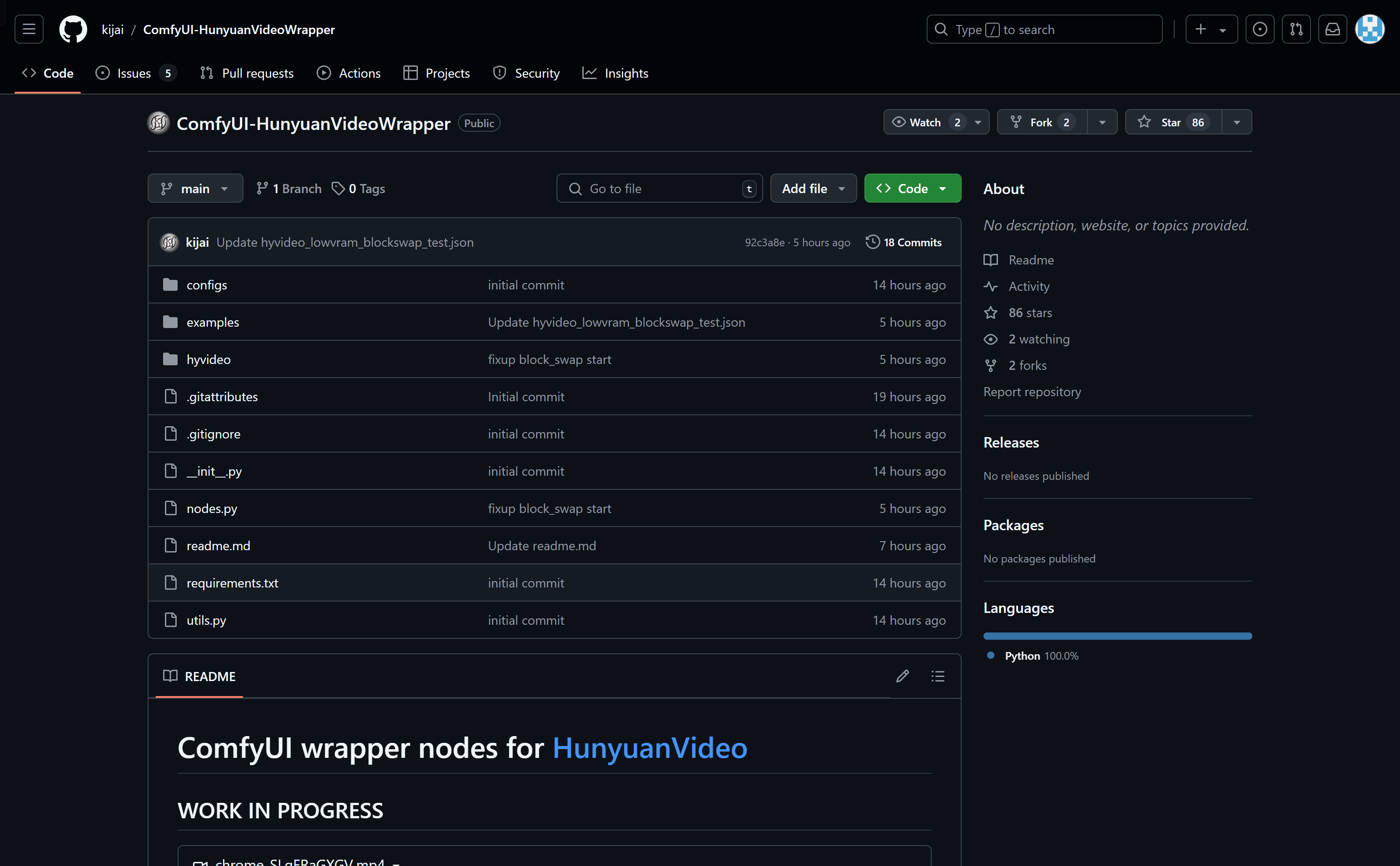Open the main branch selector dropdown
Viewport: 1400px width, 866px height.
195,189
